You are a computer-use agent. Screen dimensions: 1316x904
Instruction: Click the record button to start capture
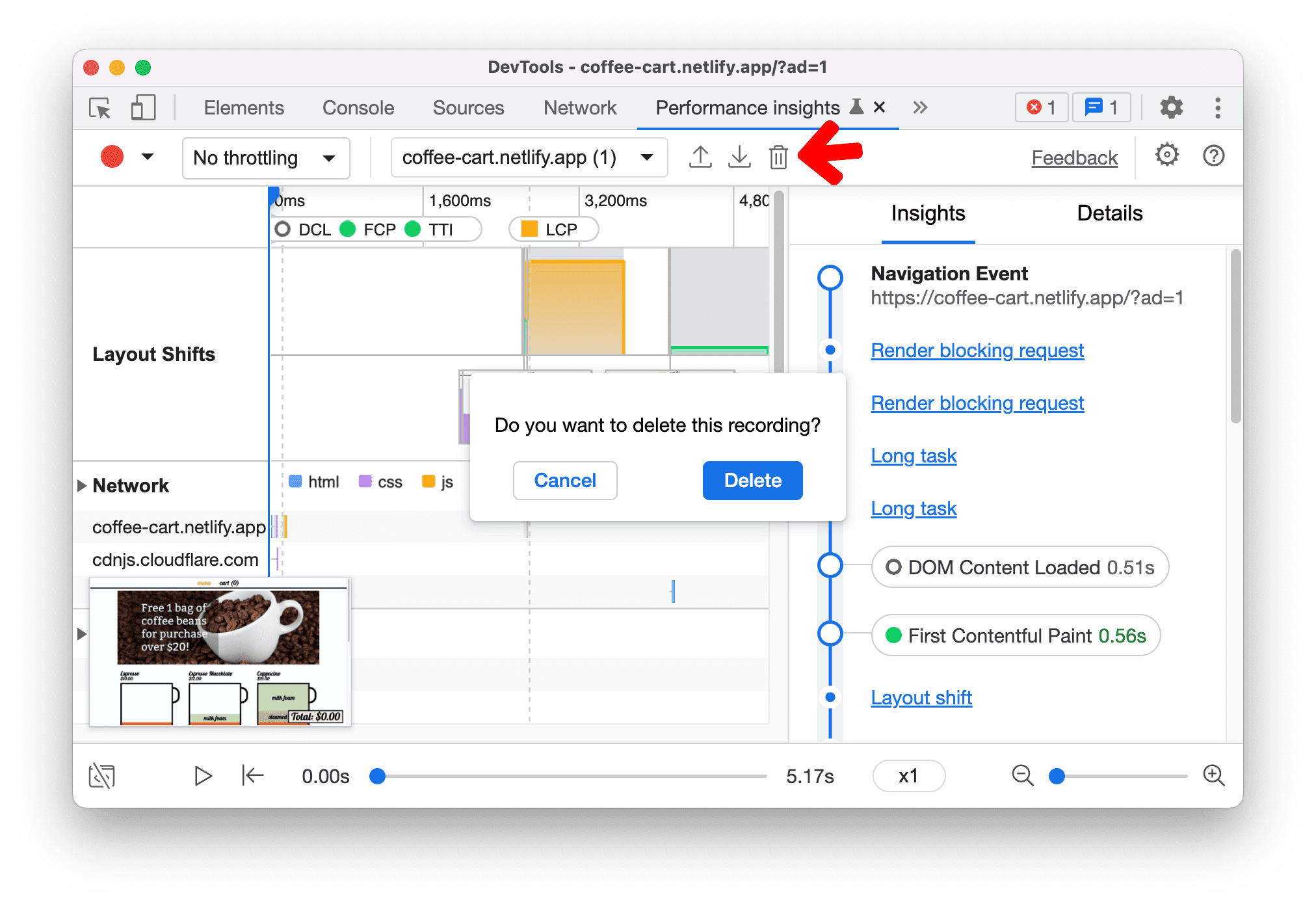point(112,157)
